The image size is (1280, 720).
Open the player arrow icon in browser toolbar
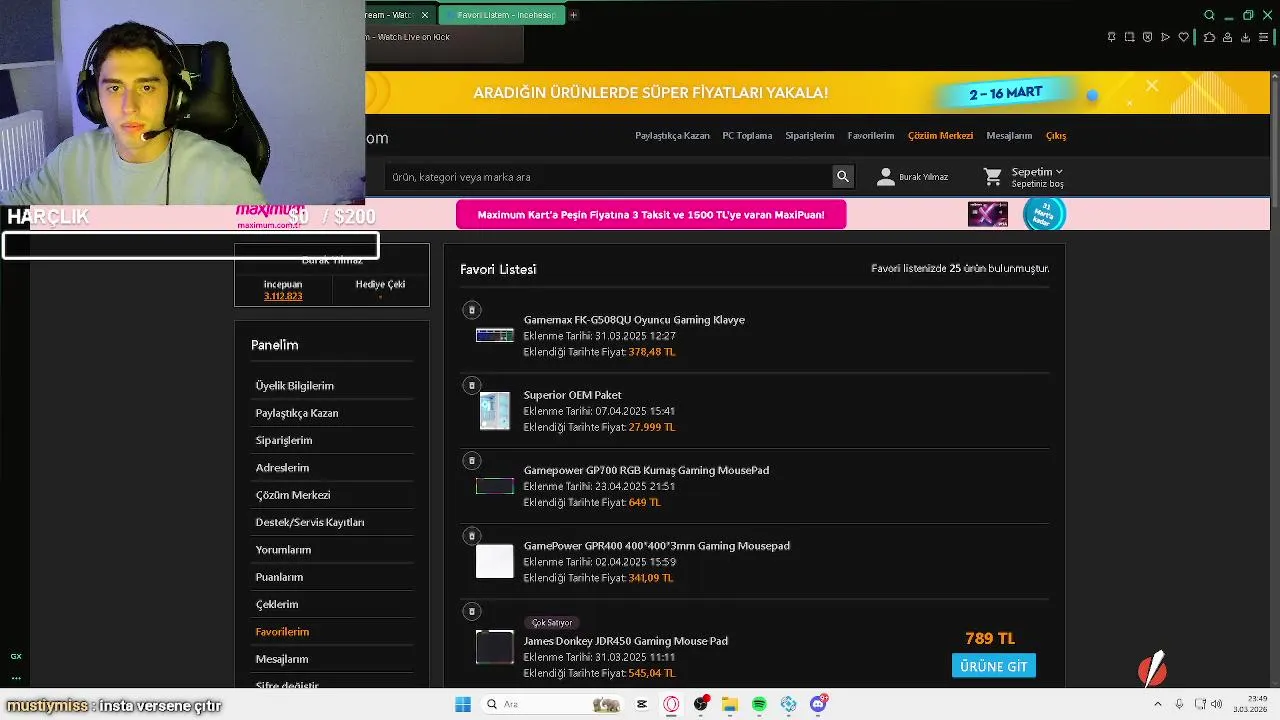pos(1165,37)
